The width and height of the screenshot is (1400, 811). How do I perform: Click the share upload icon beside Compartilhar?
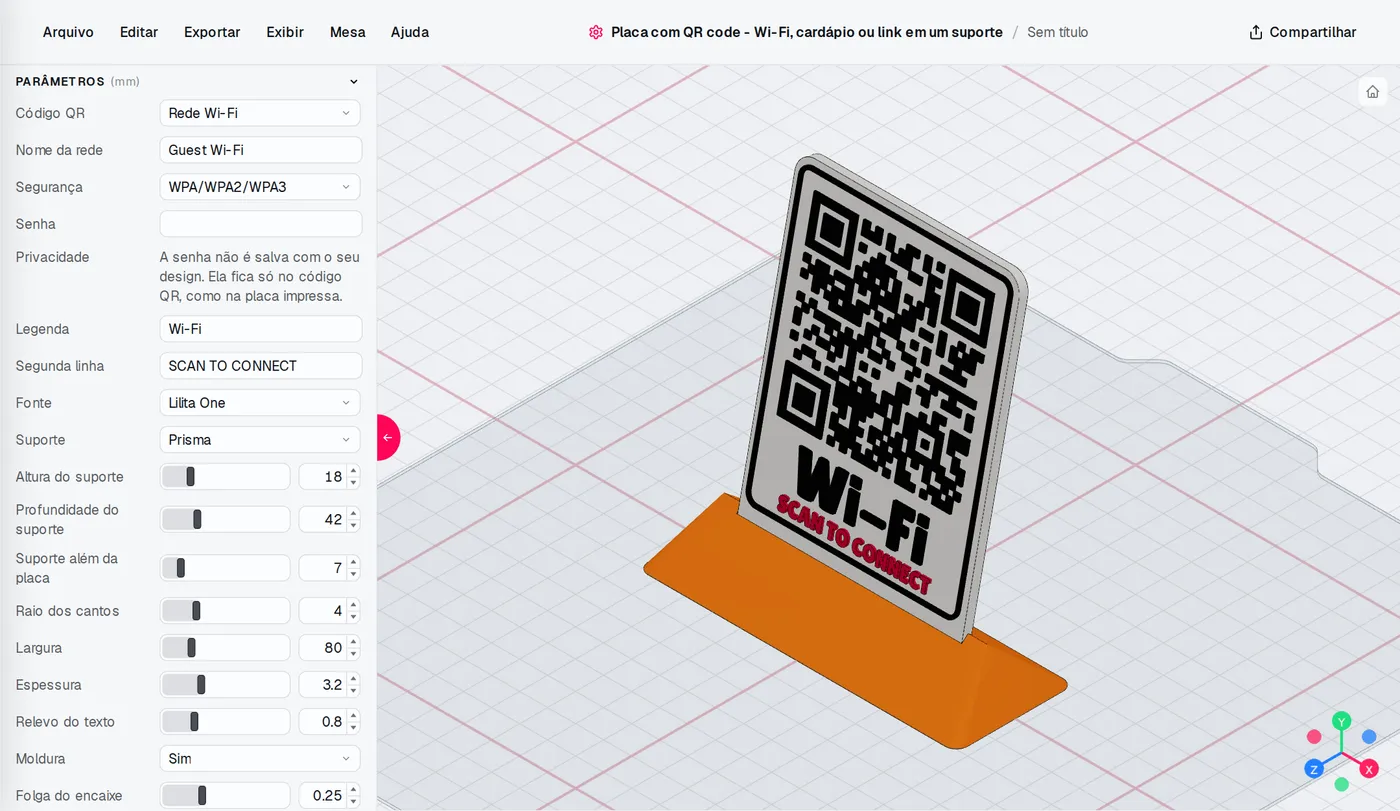1256,32
